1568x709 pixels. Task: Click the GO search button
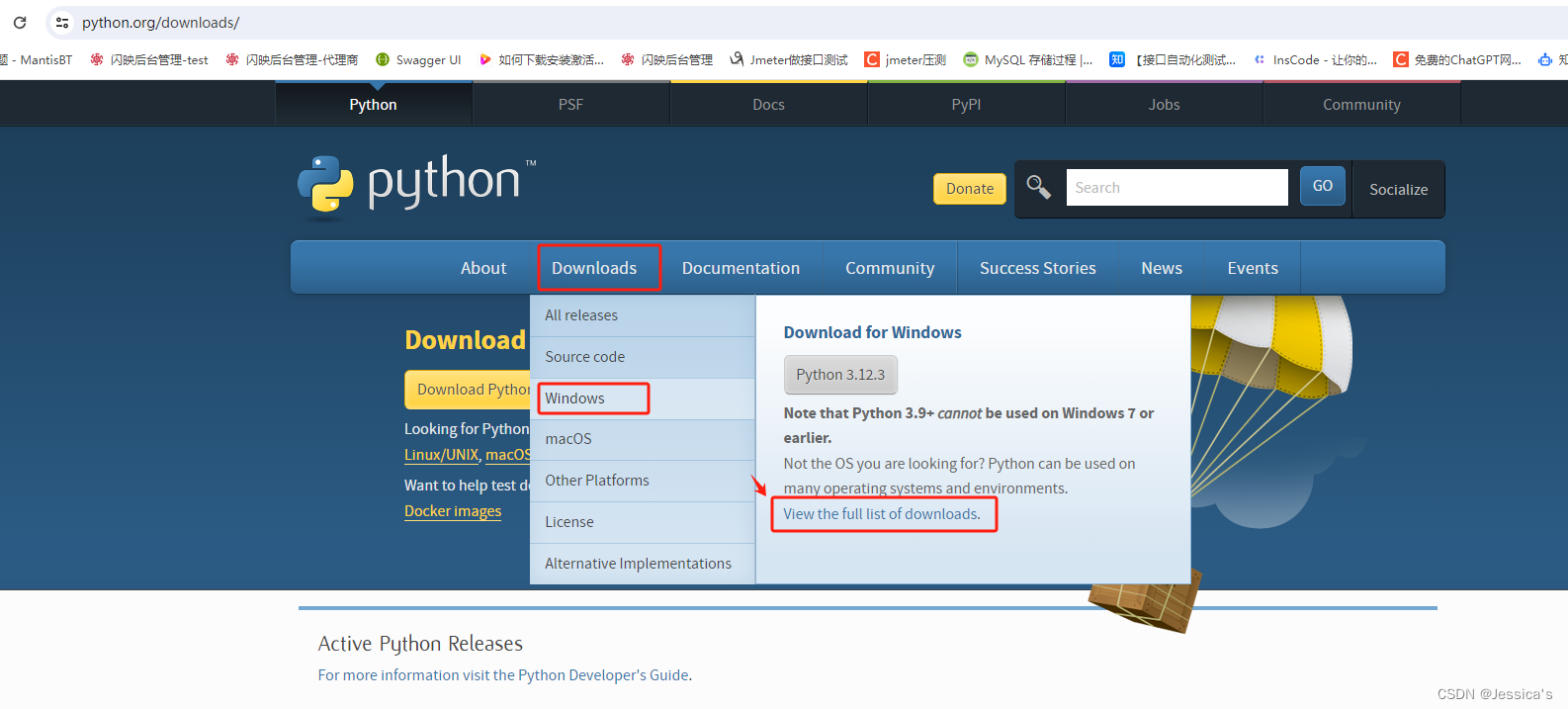[1323, 186]
